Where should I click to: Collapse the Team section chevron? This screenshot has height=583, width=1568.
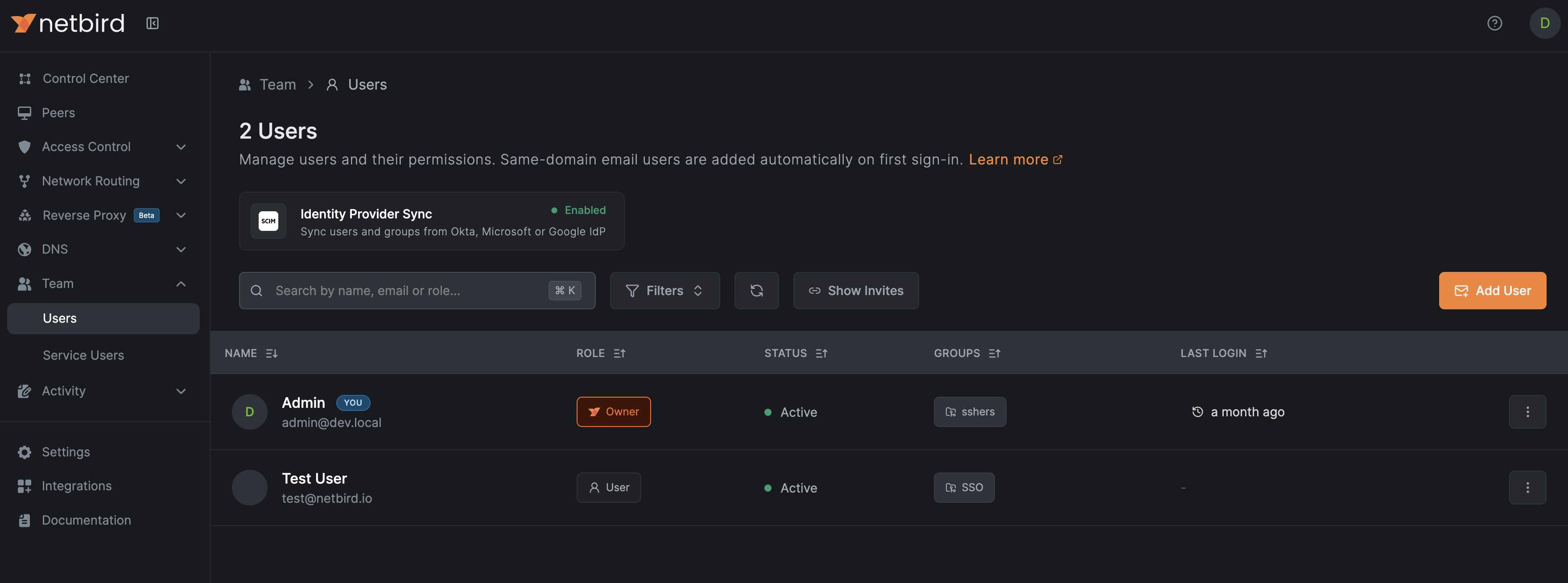181,283
